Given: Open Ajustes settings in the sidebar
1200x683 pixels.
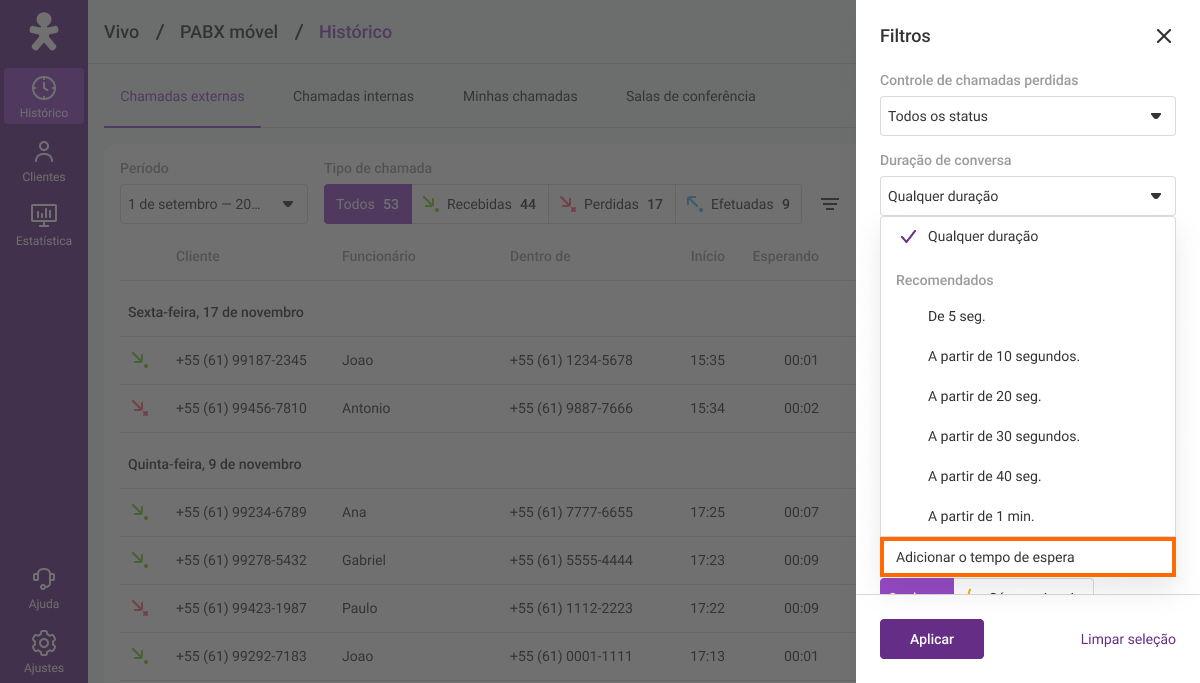Looking at the screenshot, I should pyautogui.click(x=44, y=652).
